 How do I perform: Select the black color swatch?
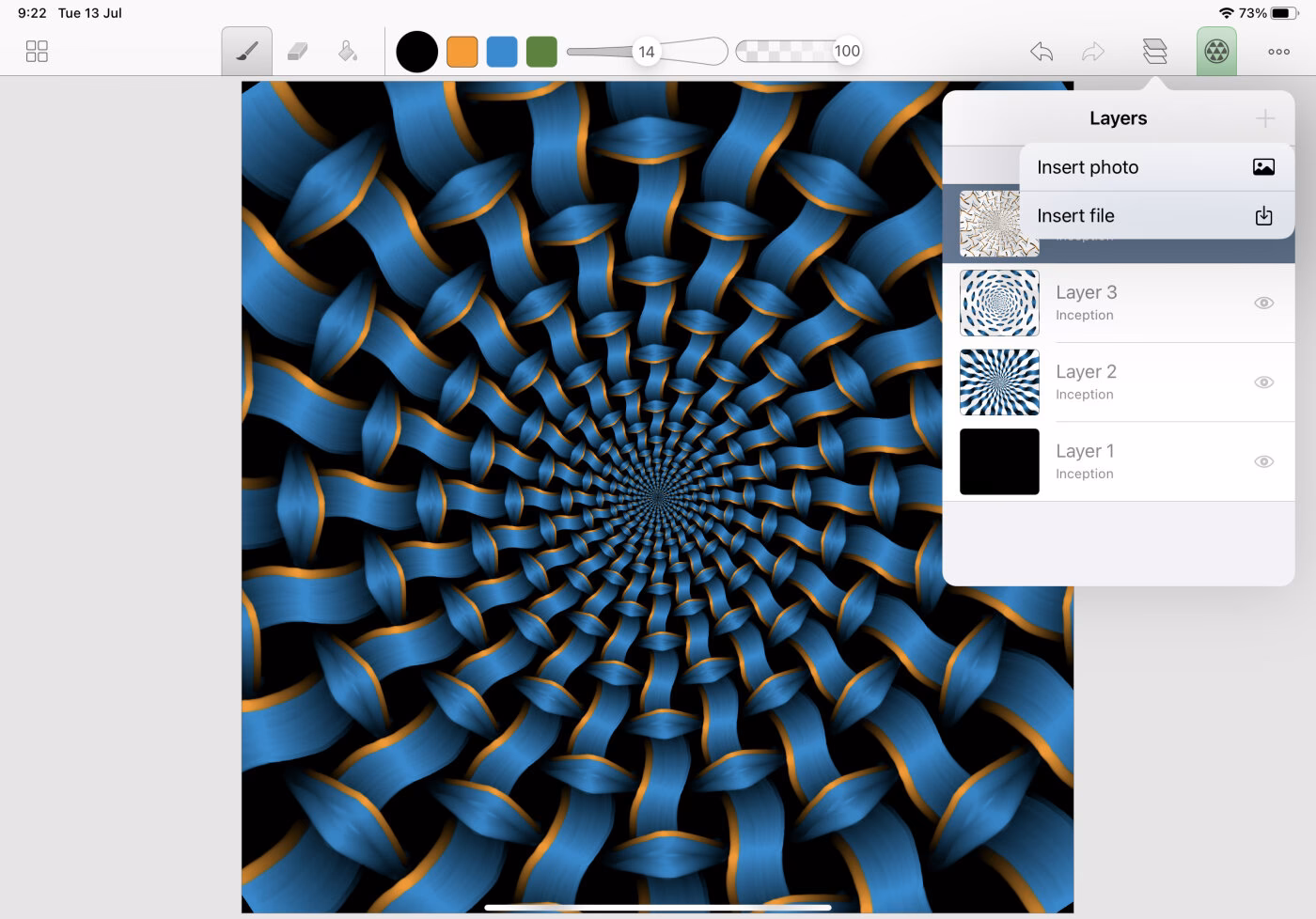tap(416, 52)
